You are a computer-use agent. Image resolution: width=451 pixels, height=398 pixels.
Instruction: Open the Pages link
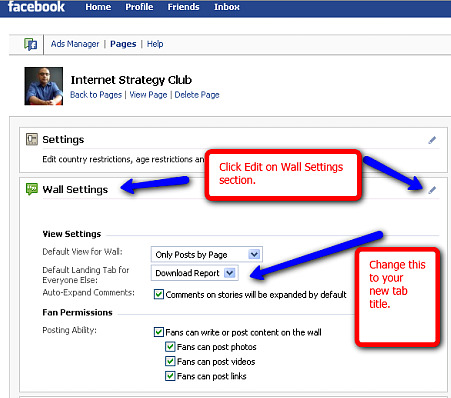(123, 44)
